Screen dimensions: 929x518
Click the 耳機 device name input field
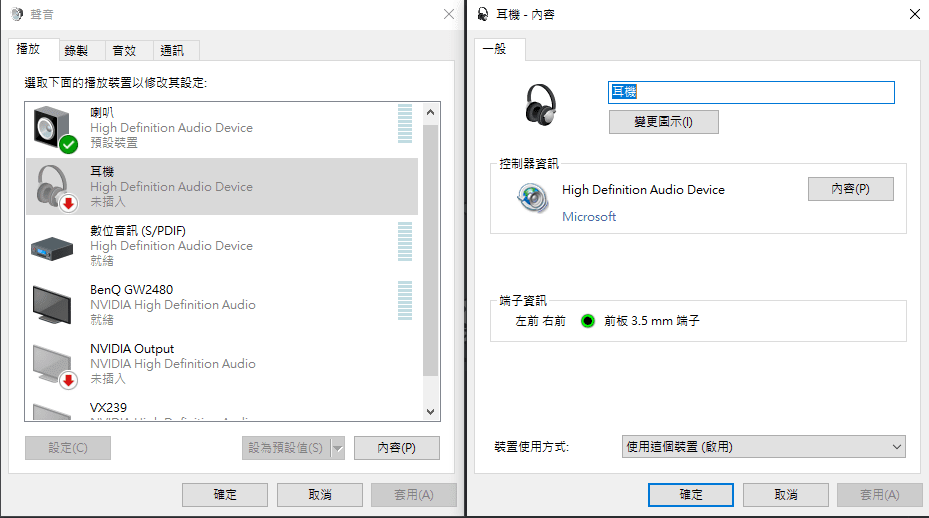[x=751, y=92]
